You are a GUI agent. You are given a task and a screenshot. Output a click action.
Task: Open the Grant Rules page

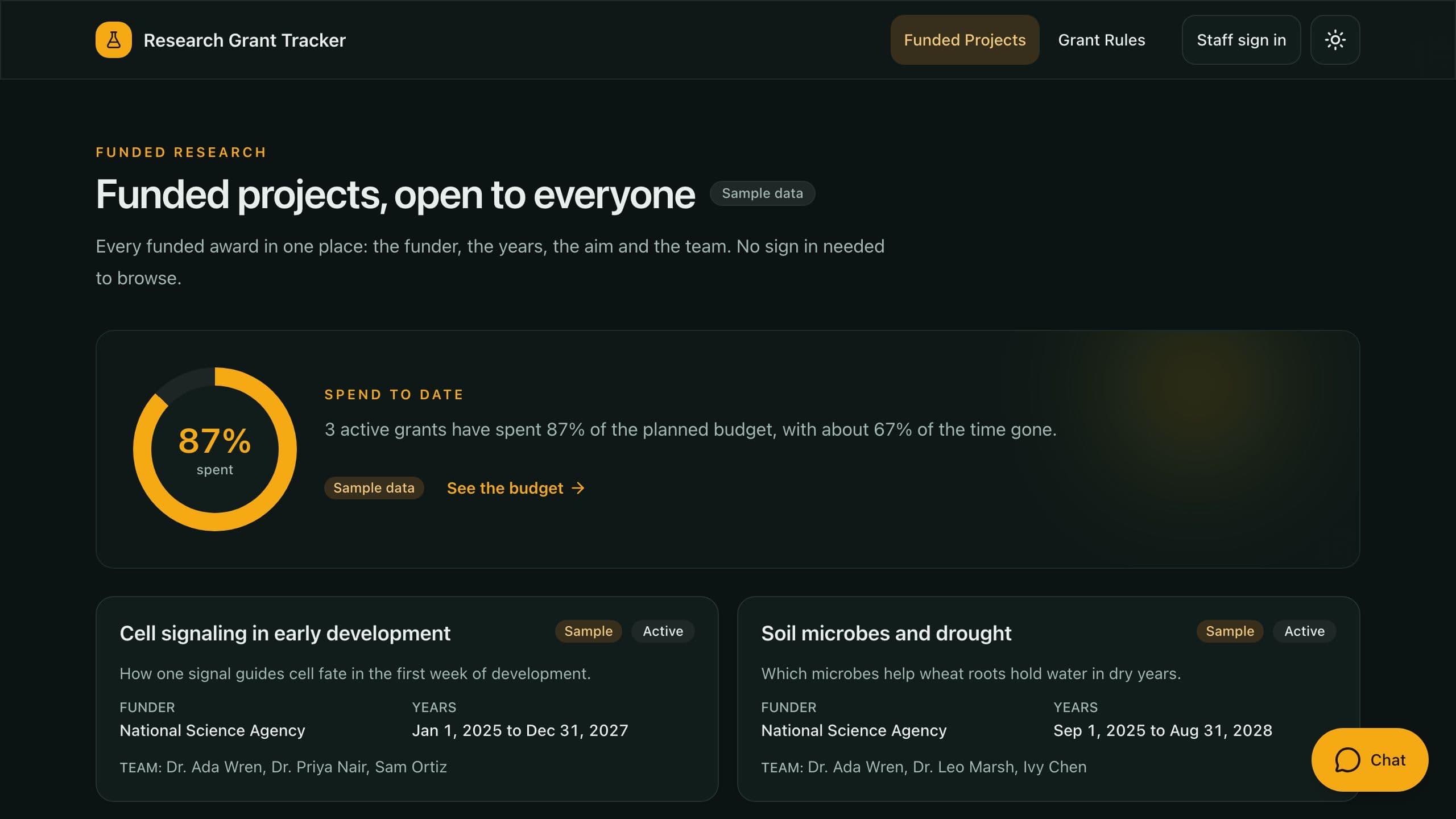pos(1101,40)
